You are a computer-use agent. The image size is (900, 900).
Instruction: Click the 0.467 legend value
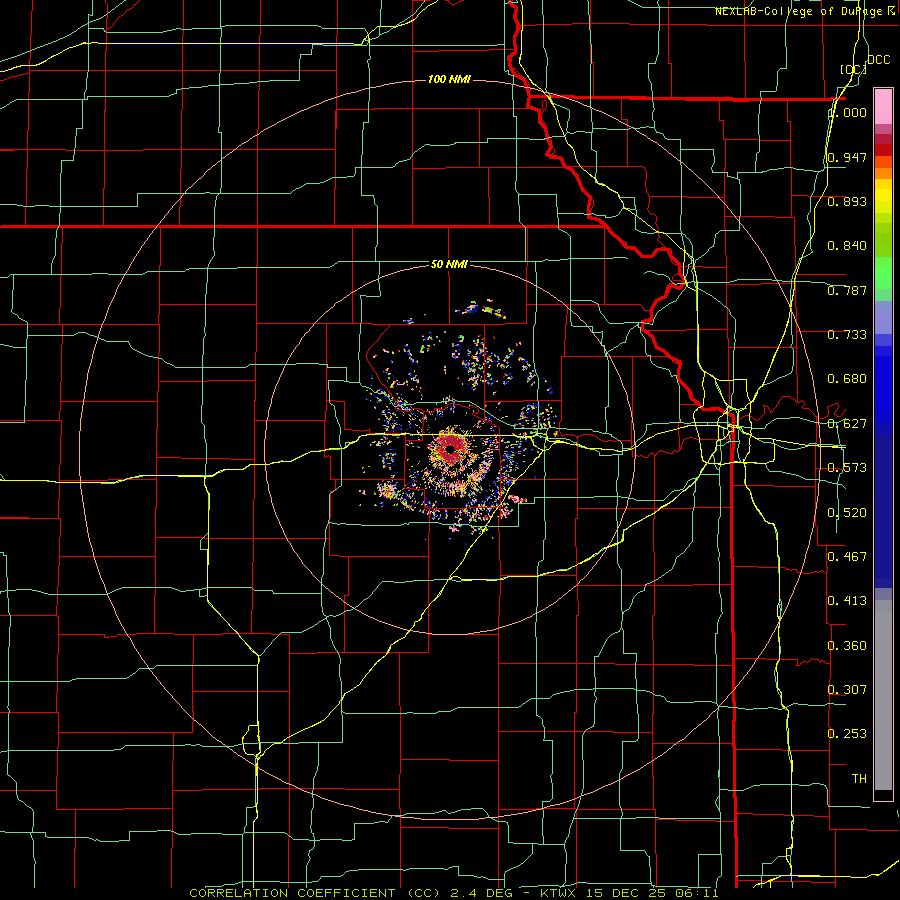coord(847,557)
